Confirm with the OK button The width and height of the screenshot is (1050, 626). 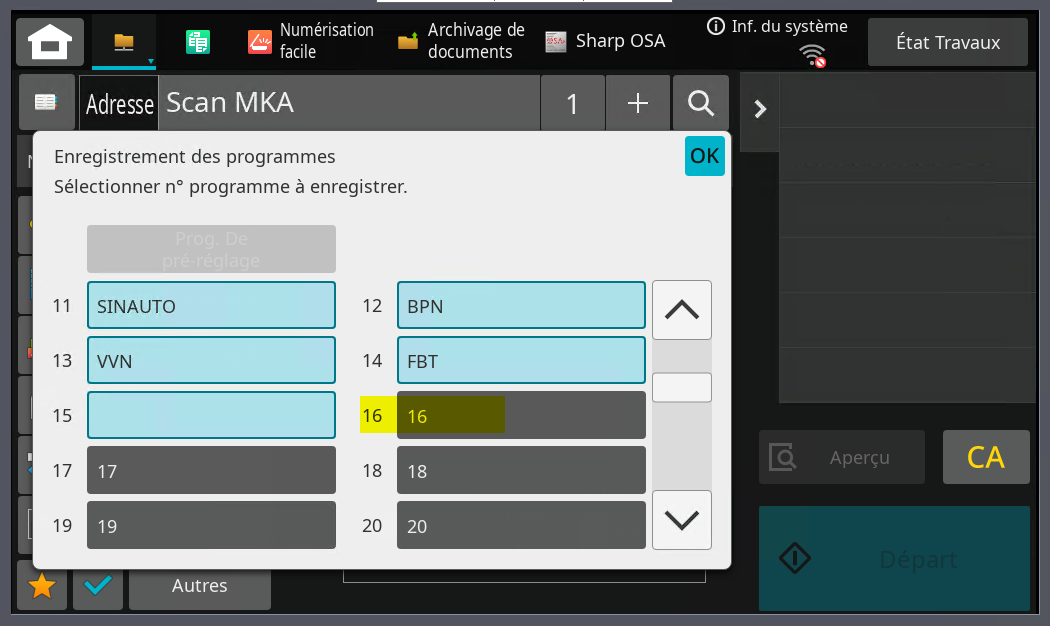704,156
